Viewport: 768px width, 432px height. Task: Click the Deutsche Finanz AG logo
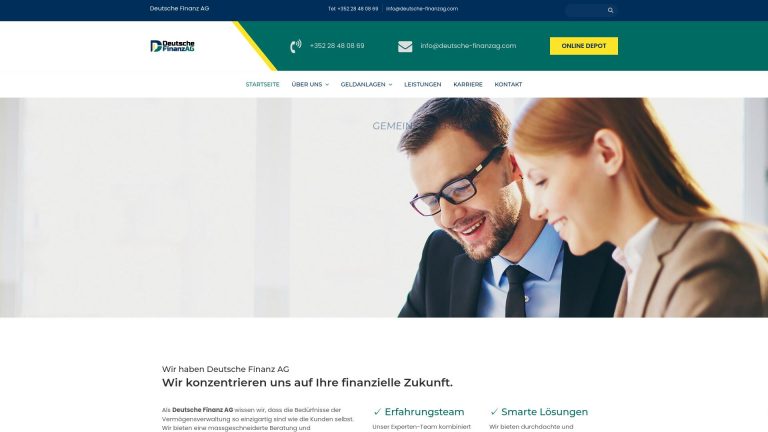click(172, 46)
